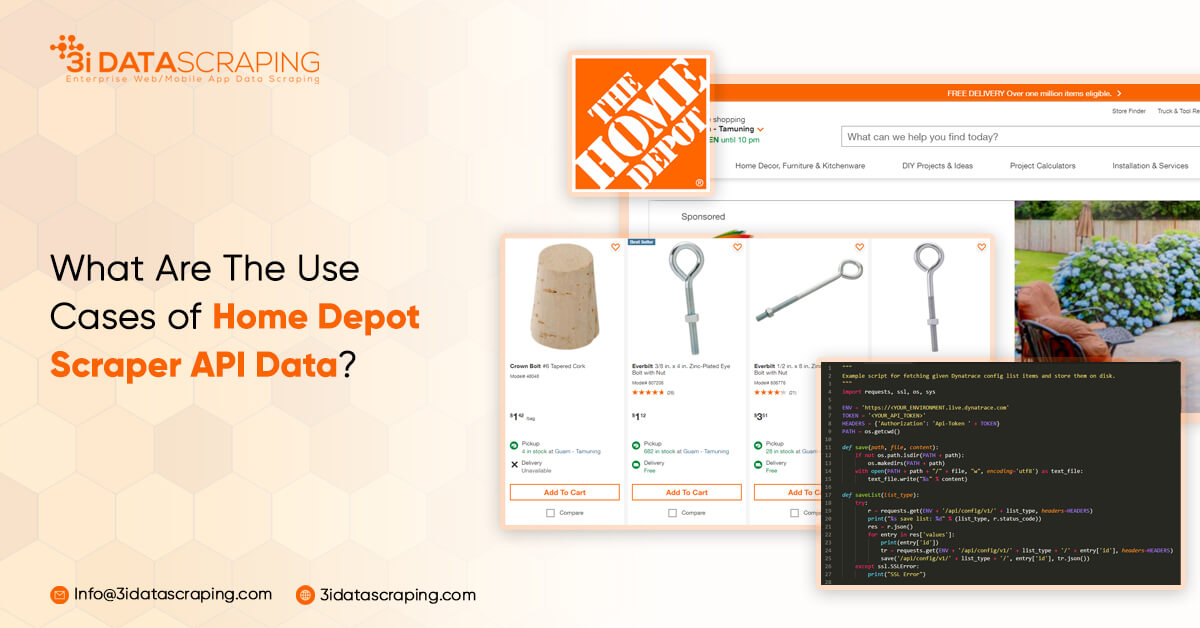Click the 3i Data Scraping logo

coord(185,59)
